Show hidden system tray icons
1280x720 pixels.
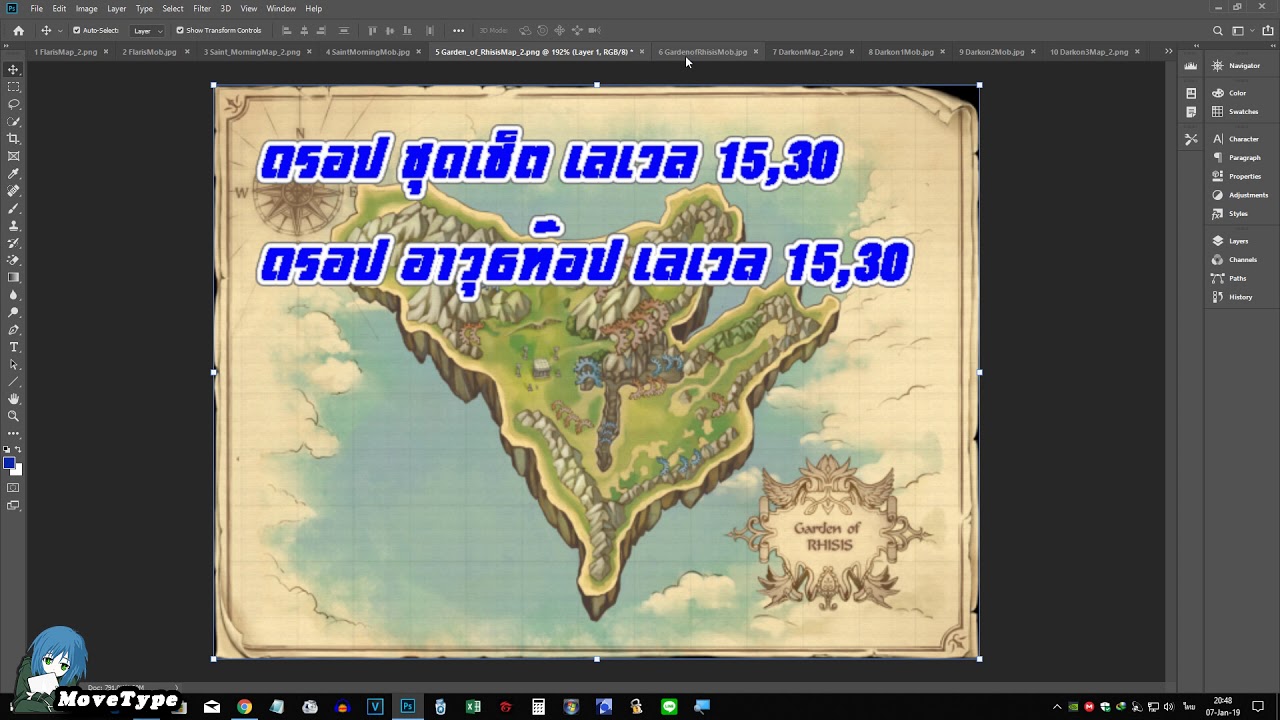[1057, 707]
